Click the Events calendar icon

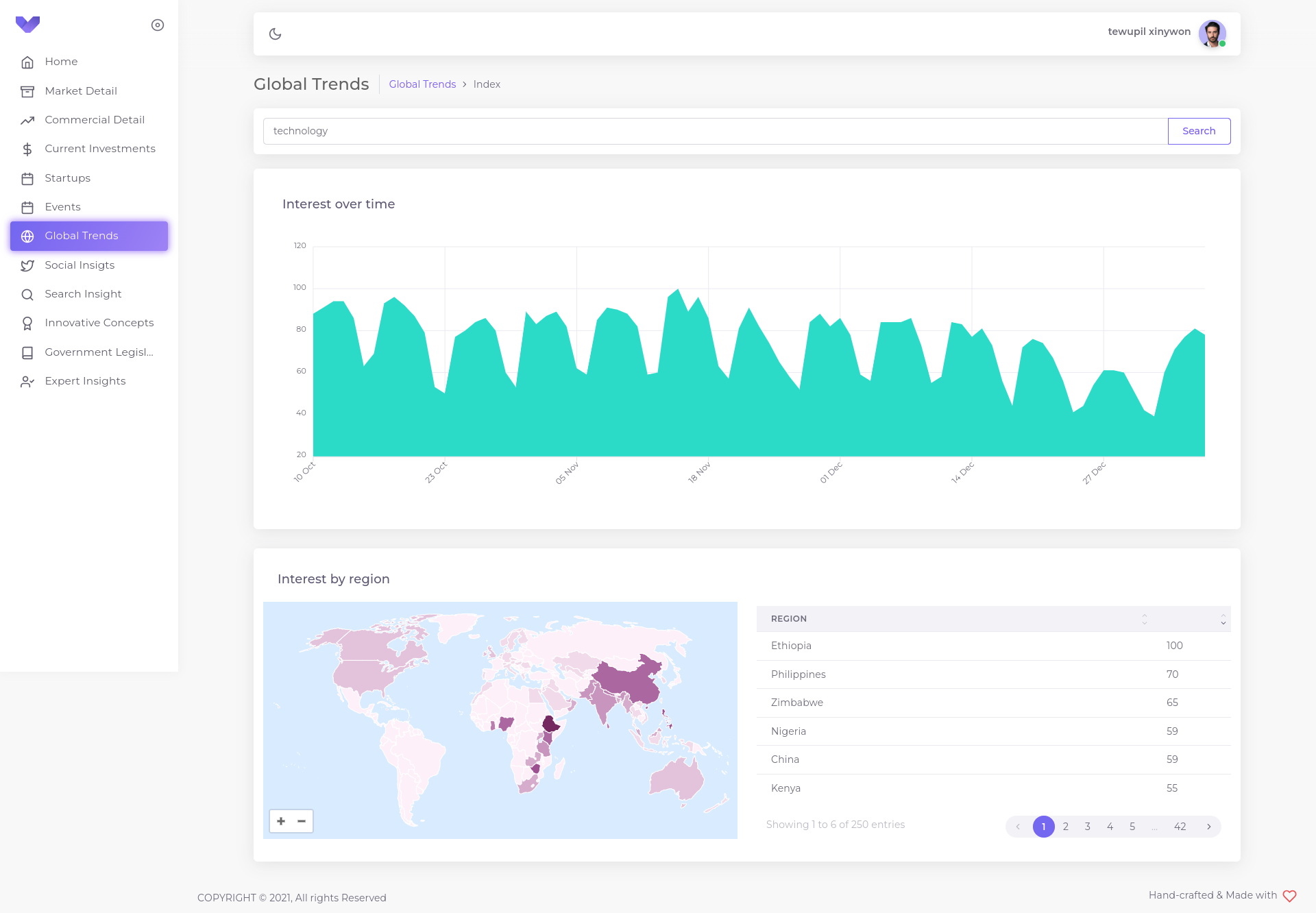coord(27,208)
